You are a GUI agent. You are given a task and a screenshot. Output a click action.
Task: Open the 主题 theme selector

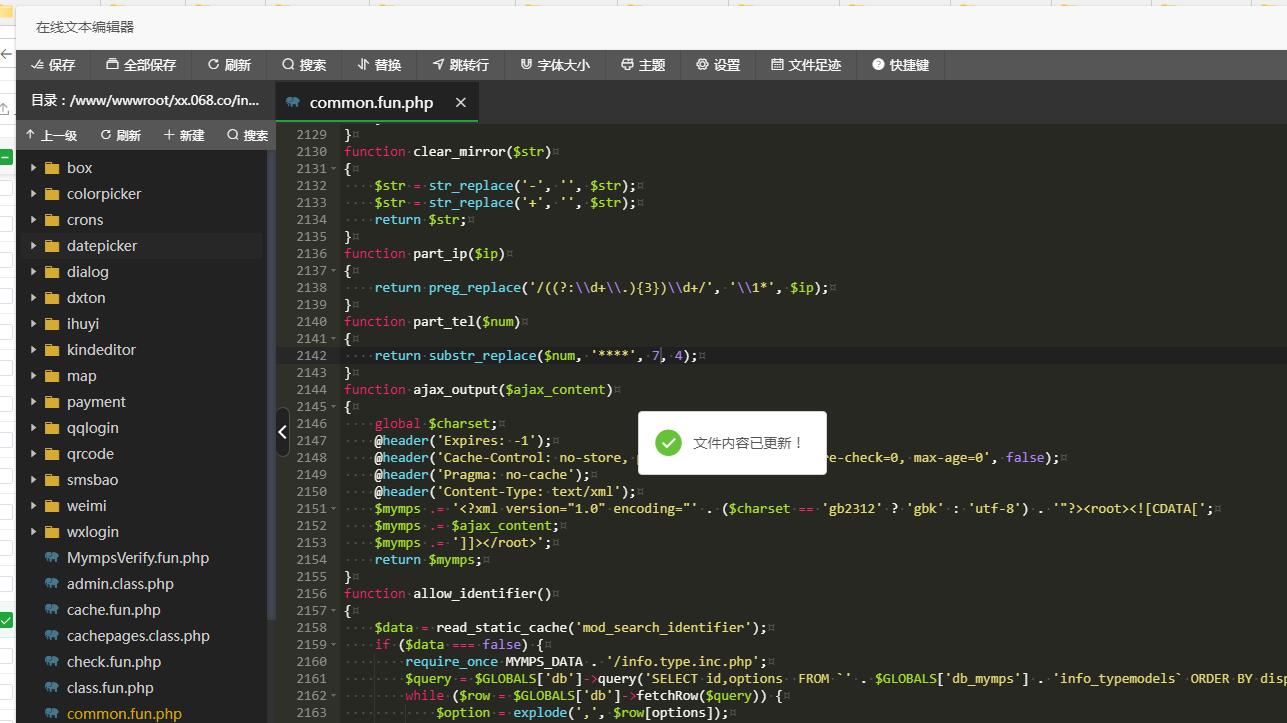tap(643, 65)
